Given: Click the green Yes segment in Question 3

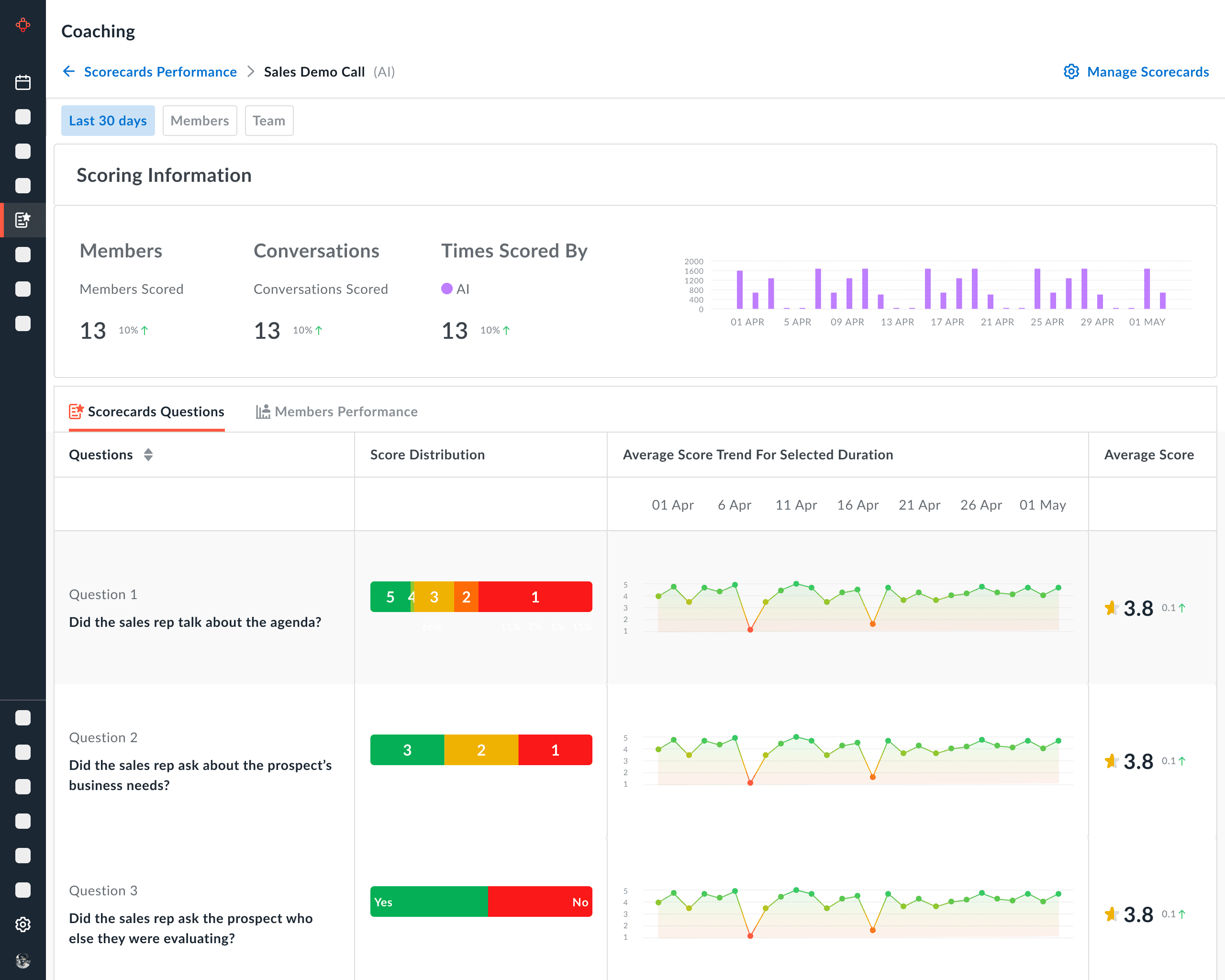Looking at the screenshot, I should [x=429, y=902].
